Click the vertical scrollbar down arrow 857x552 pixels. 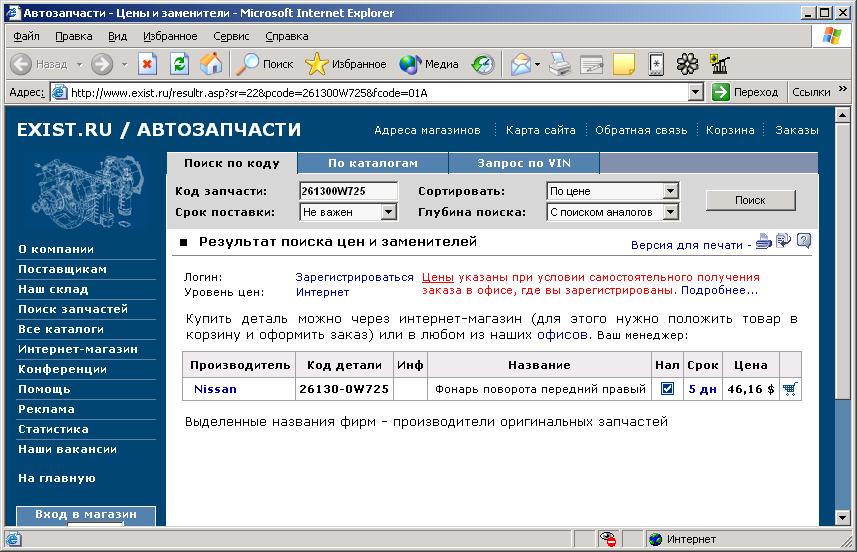(842, 517)
